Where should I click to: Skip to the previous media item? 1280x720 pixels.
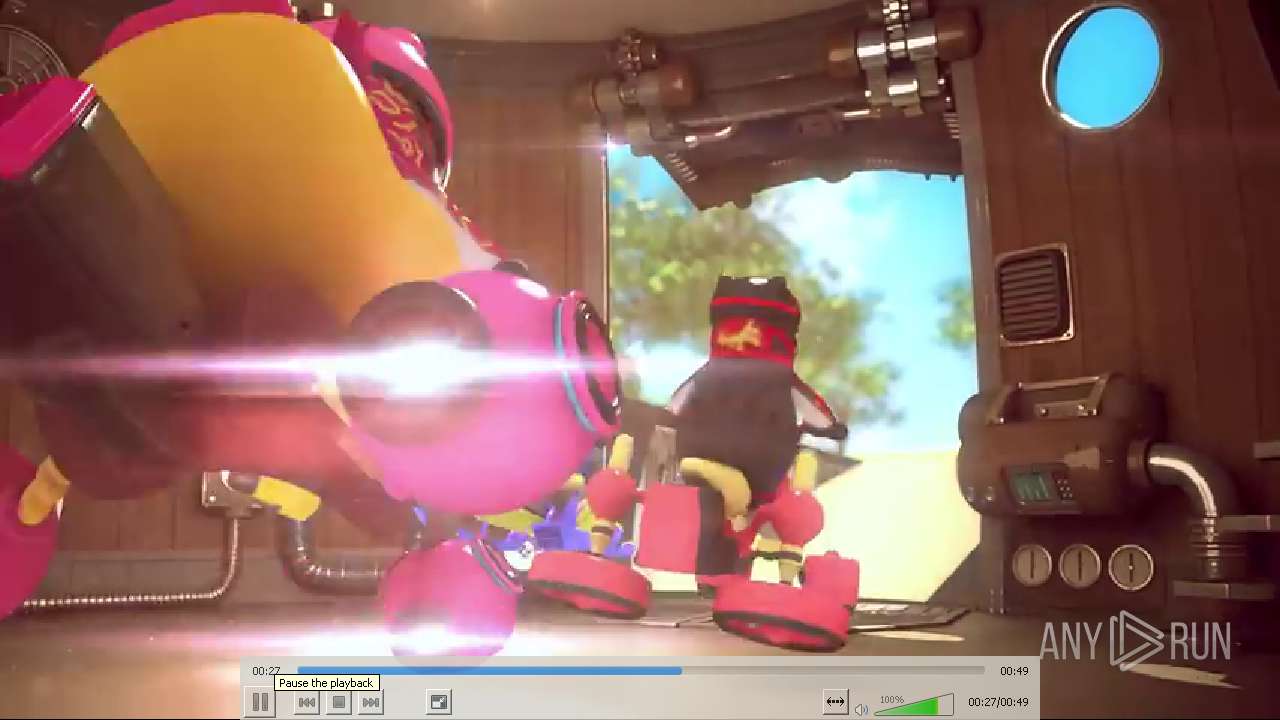[307, 703]
